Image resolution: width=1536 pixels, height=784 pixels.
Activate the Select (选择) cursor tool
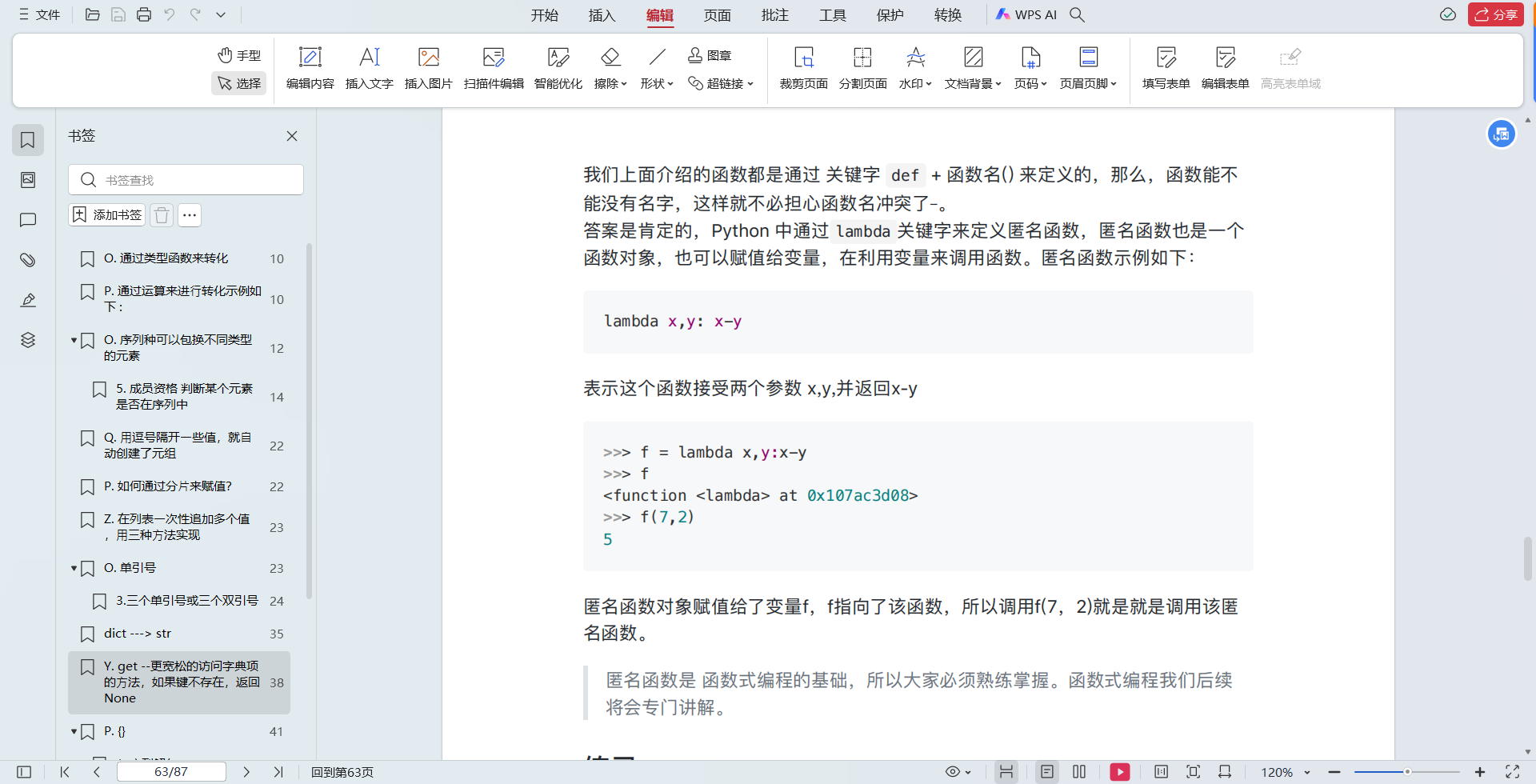(x=239, y=83)
